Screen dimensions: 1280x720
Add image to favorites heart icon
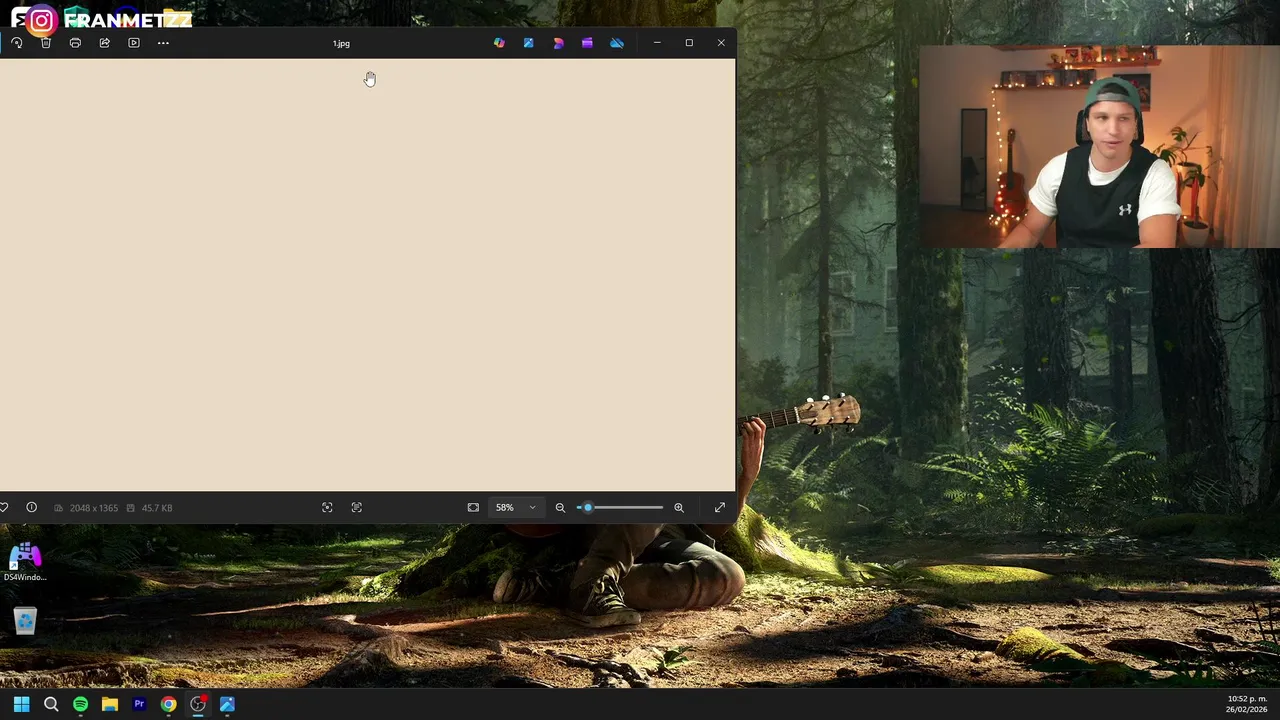coord(4,508)
